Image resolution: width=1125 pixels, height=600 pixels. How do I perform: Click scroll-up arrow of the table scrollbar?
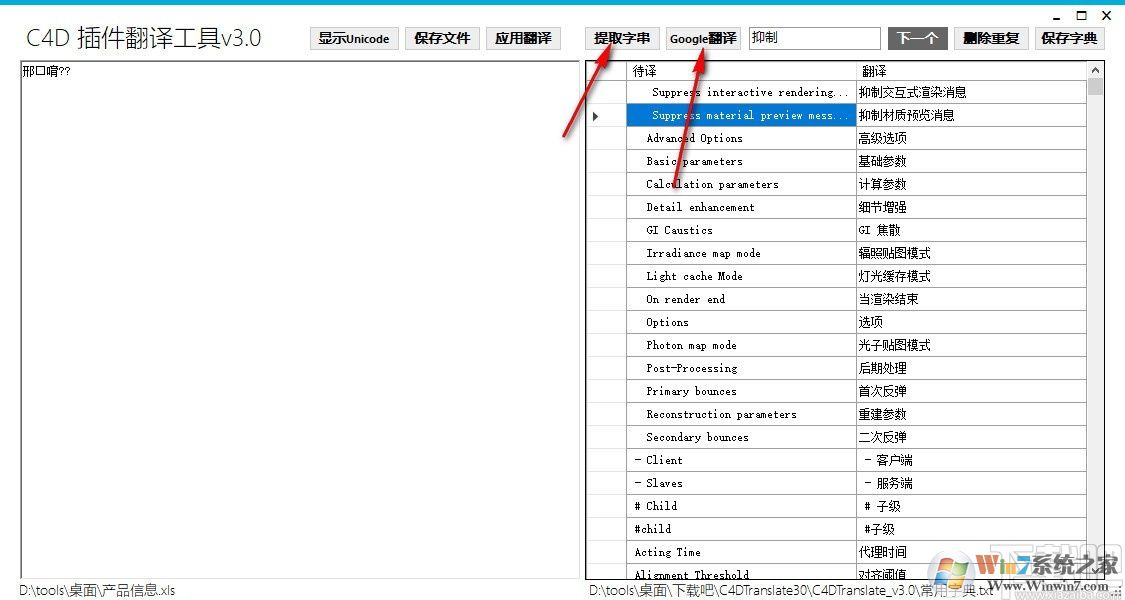[x=1095, y=70]
